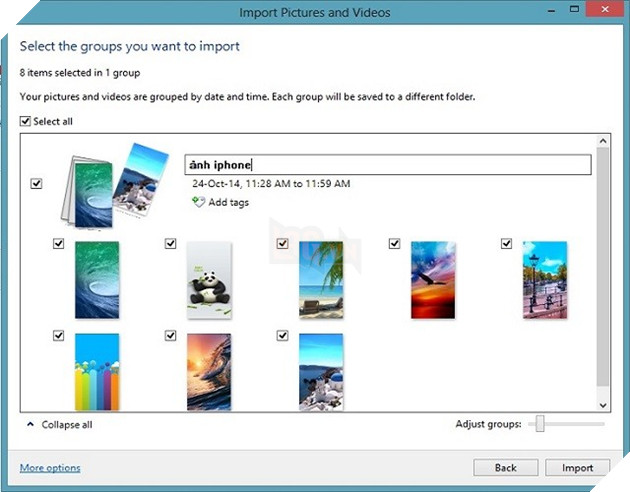Click the scrollbar down arrow

602,405
